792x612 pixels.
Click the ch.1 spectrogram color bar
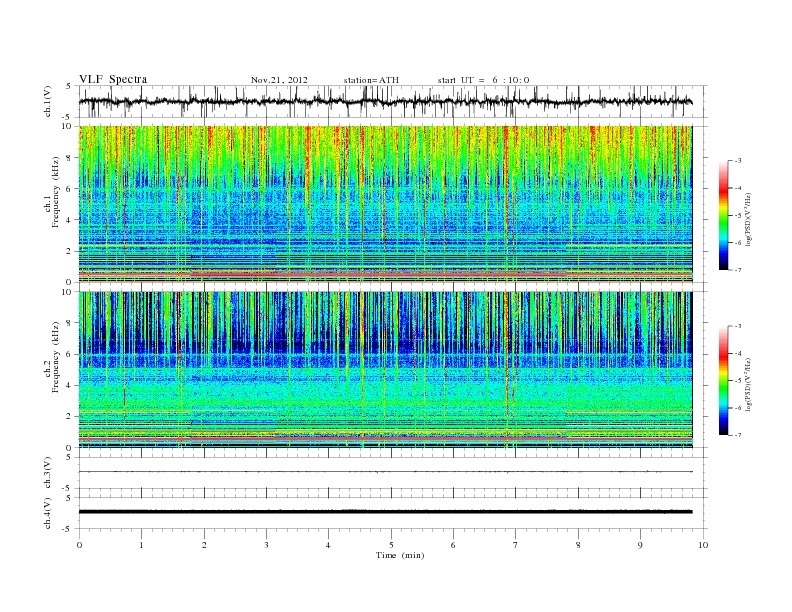point(723,216)
